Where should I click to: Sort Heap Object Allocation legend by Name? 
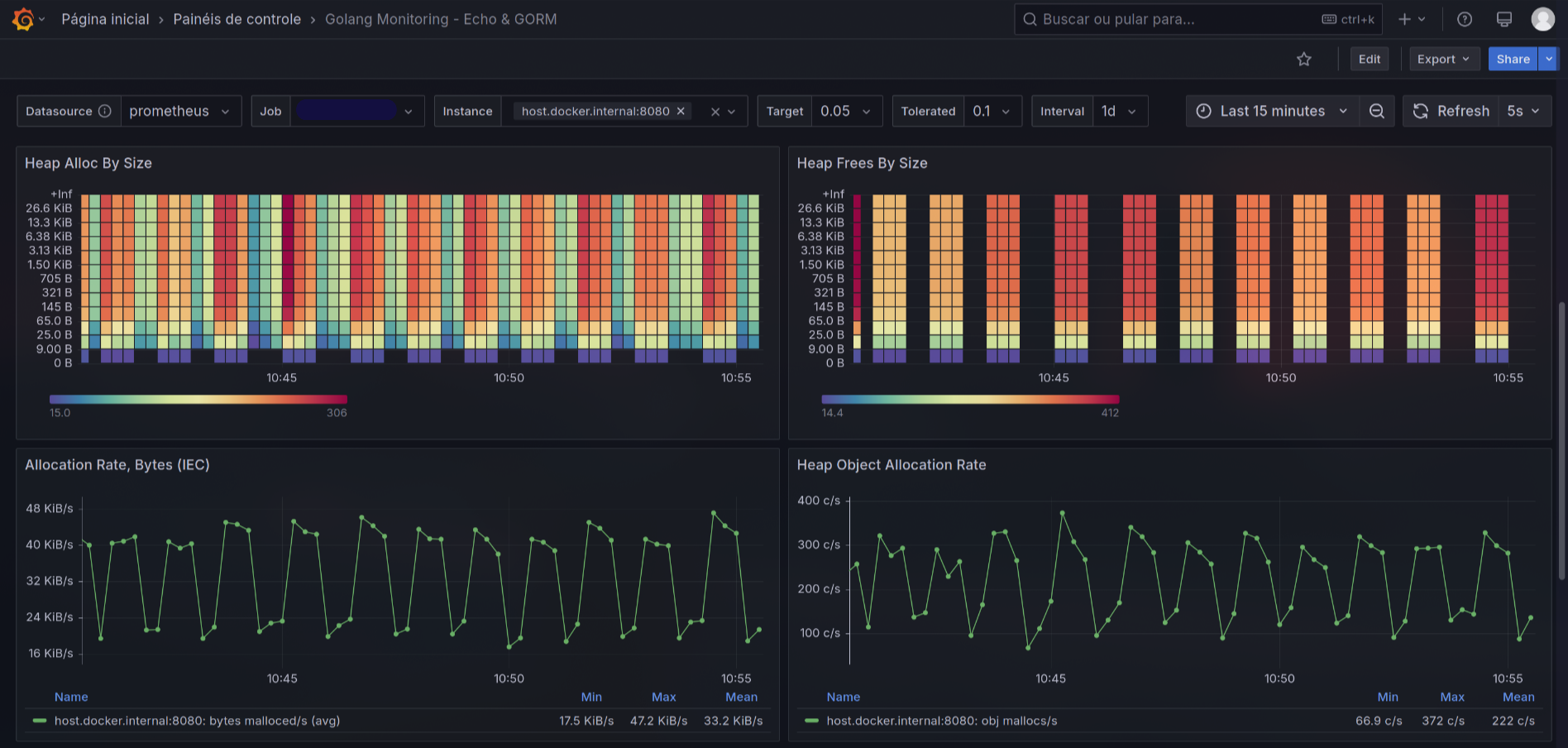[844, 697]
